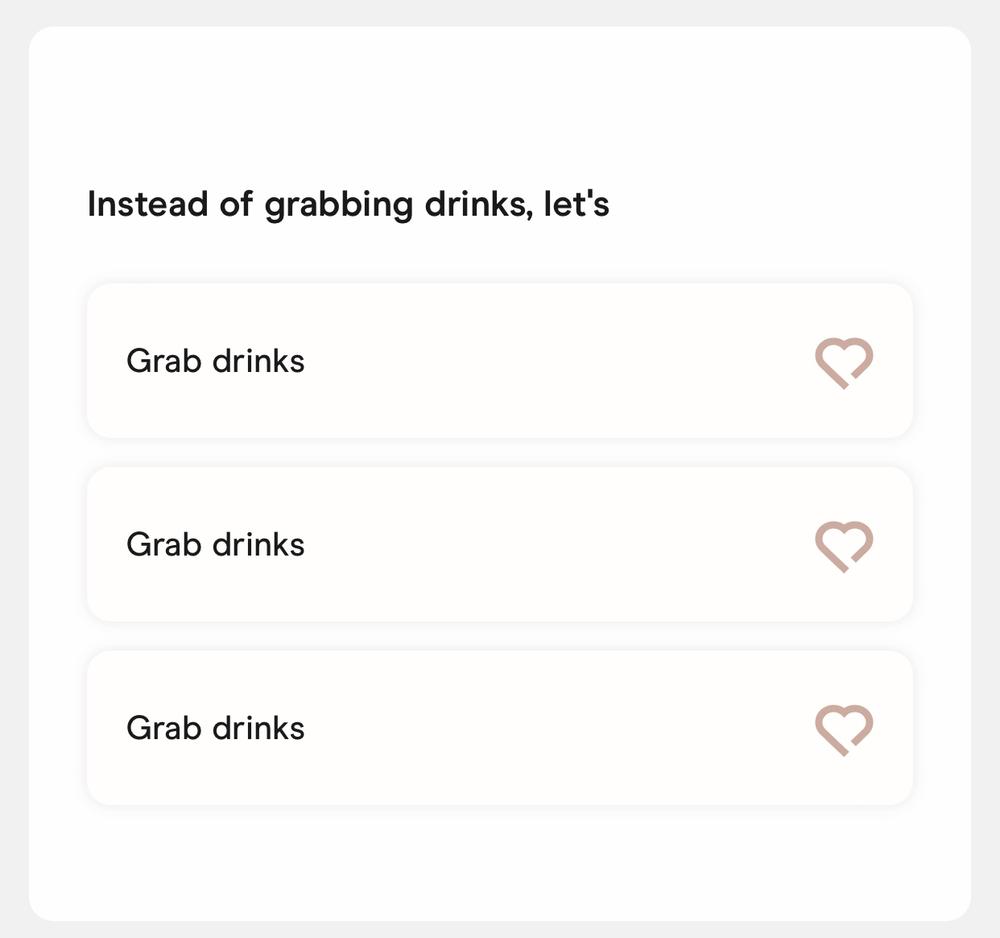Tap the heart icon in the top card
The height and width of the screenshot is (938, 1000).
[x=844, y=363]
